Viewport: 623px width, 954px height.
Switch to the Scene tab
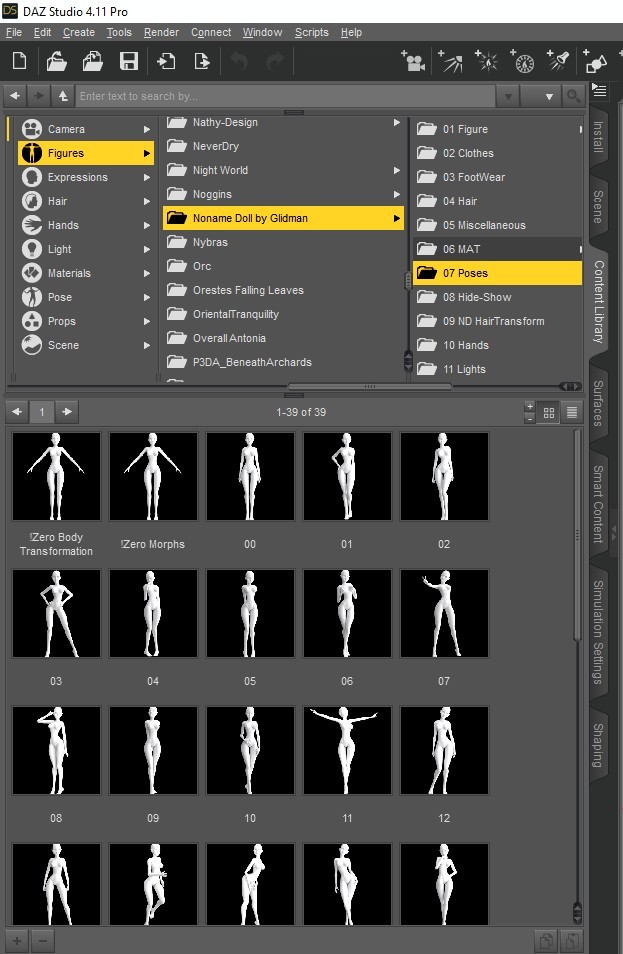599,207
